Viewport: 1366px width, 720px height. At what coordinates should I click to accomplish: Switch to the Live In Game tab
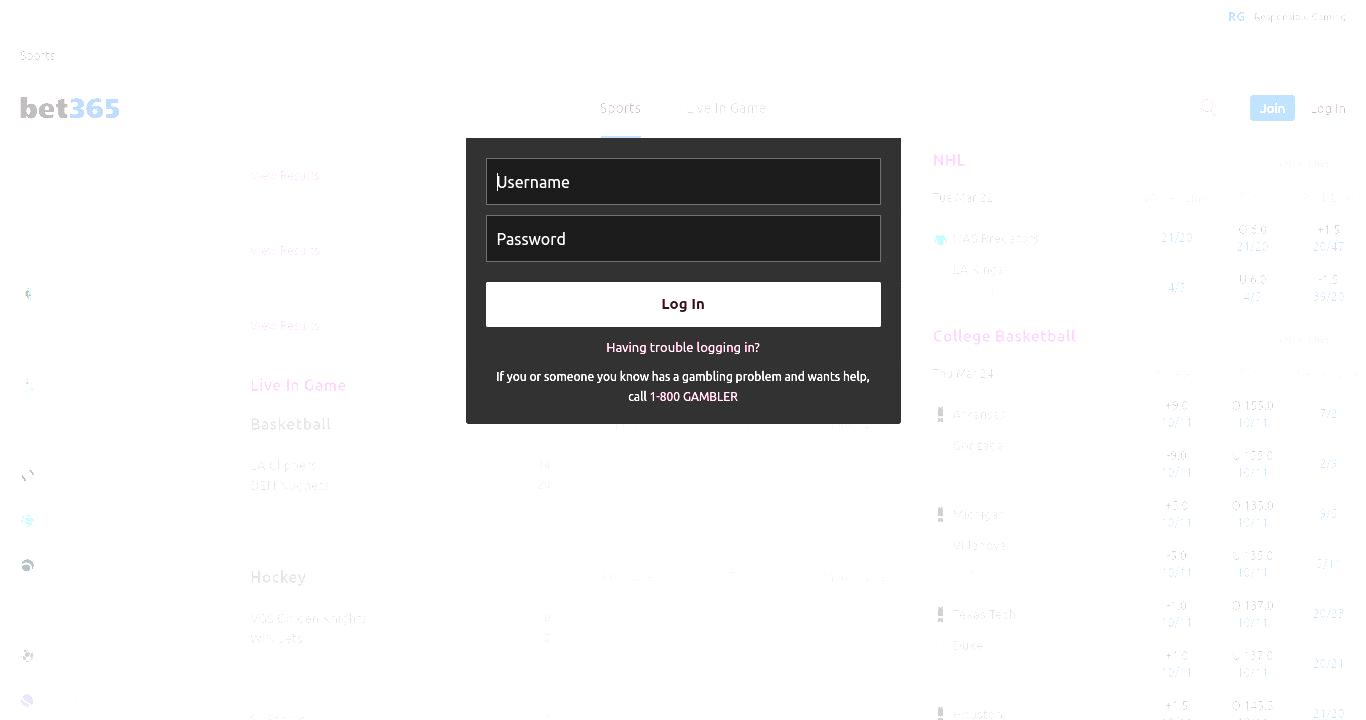[726, 108]
